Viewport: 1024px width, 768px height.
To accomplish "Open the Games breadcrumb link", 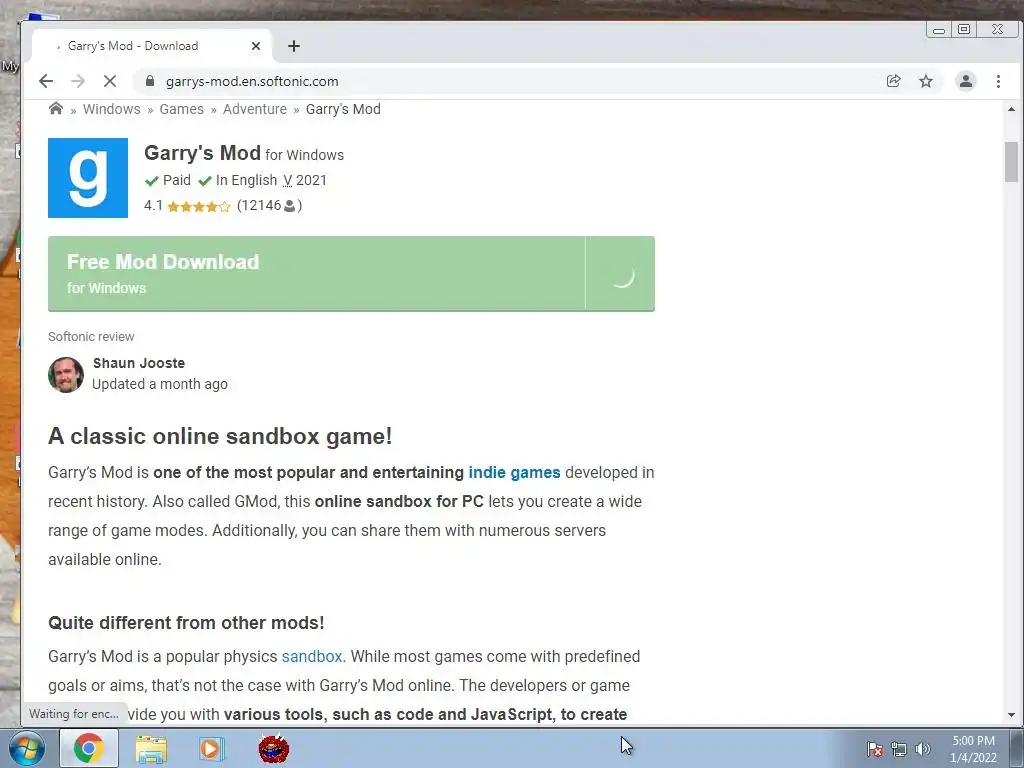I will (x=182, y=109).
